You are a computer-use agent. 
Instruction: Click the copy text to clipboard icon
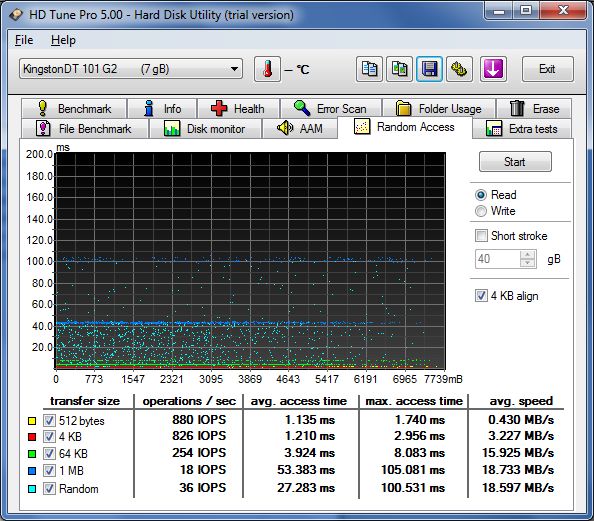coord(369,69)
